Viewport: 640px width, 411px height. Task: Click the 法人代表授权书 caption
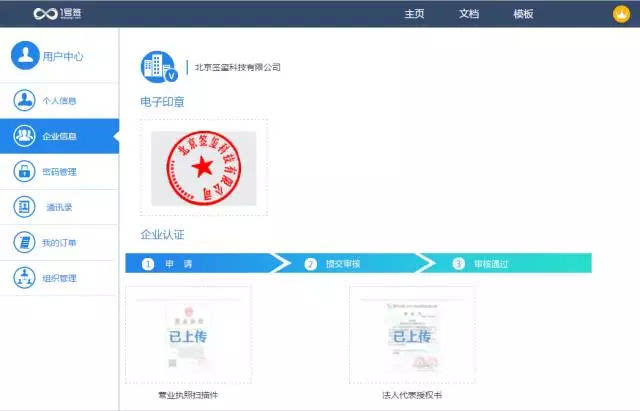(412, 395)
